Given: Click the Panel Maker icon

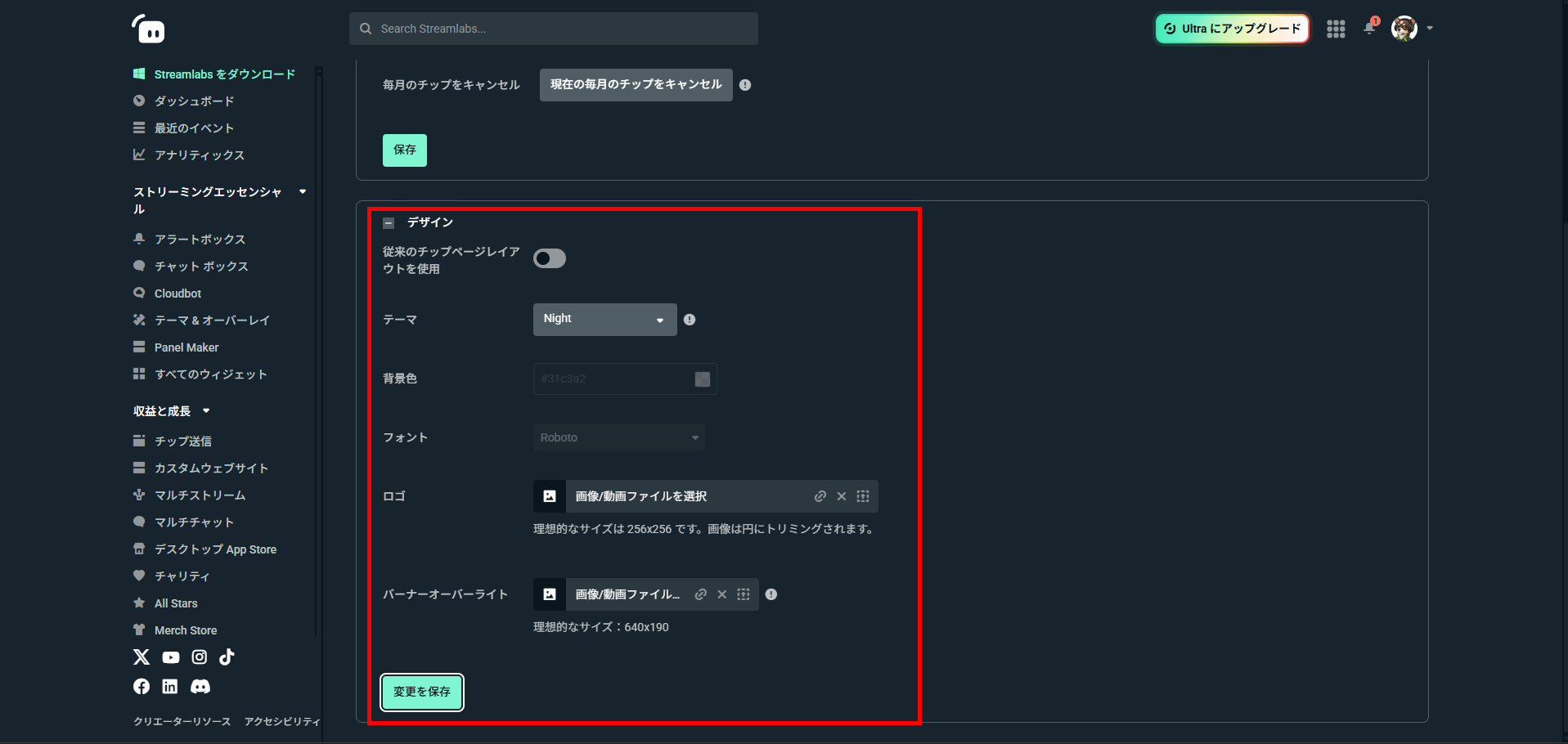Looking at the screenshot, I should (x=139, y=347).
